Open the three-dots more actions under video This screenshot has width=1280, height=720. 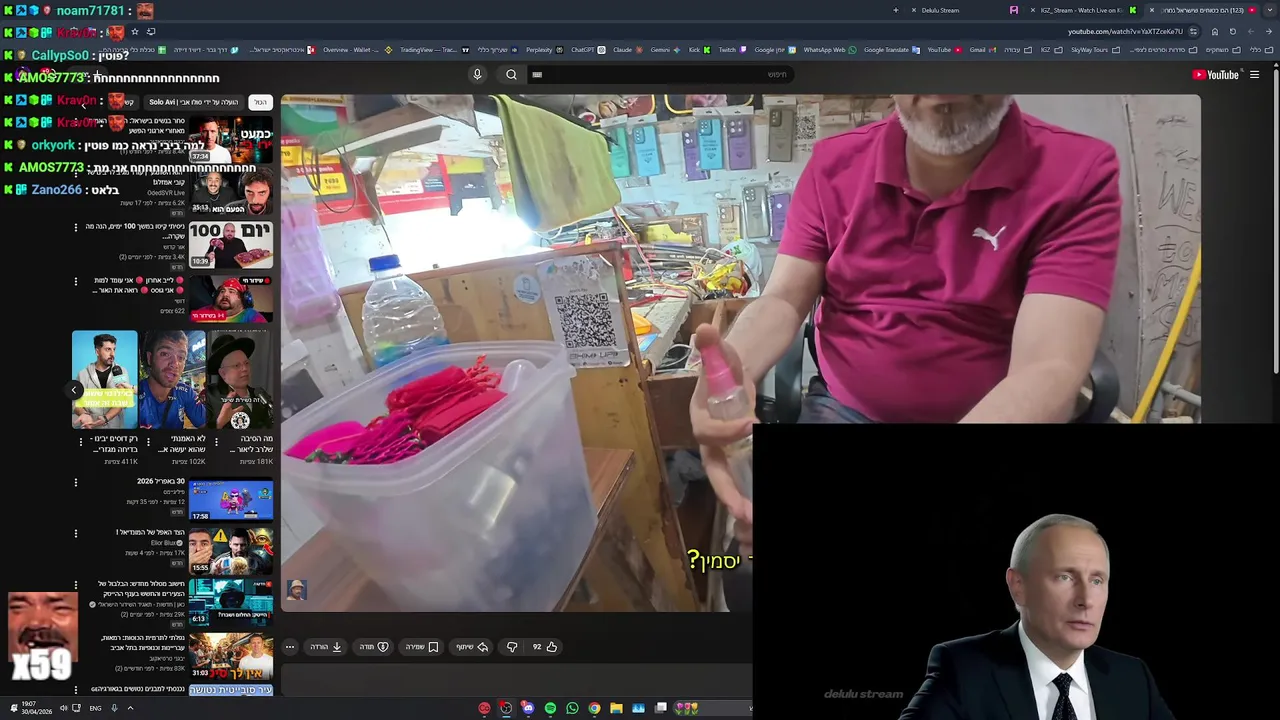(x=290, y=647)
